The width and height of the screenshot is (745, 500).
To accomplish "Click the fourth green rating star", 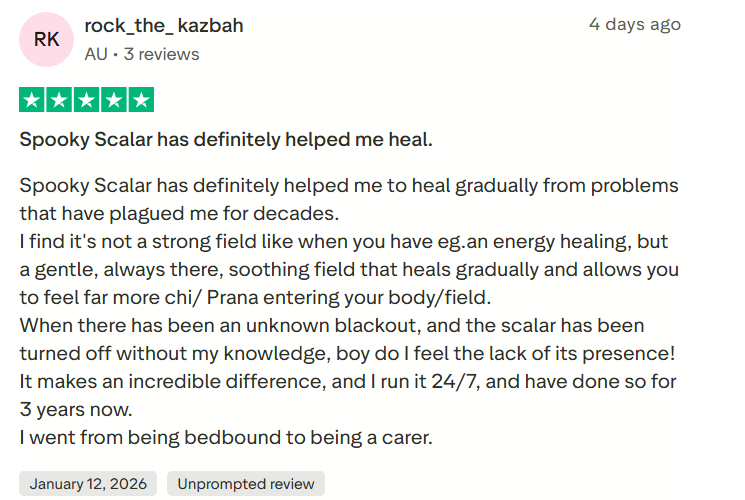I will 113,99.
